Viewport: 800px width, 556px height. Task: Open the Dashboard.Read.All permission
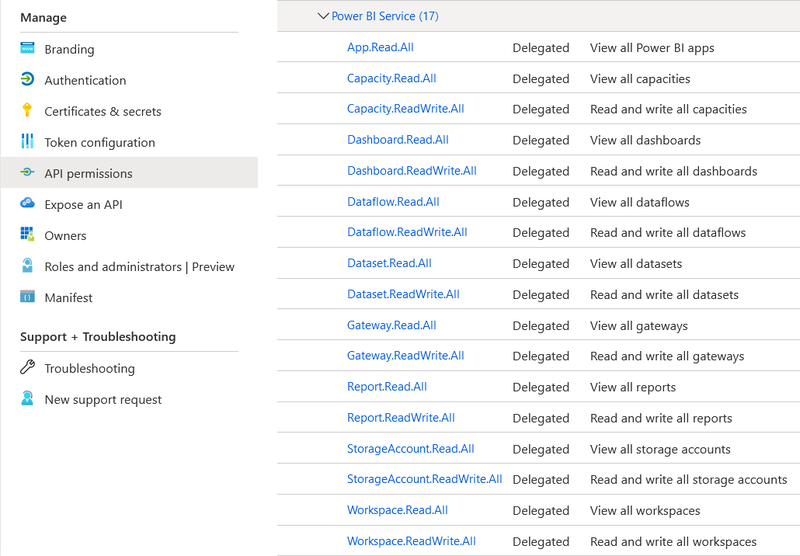coord(397,140)
